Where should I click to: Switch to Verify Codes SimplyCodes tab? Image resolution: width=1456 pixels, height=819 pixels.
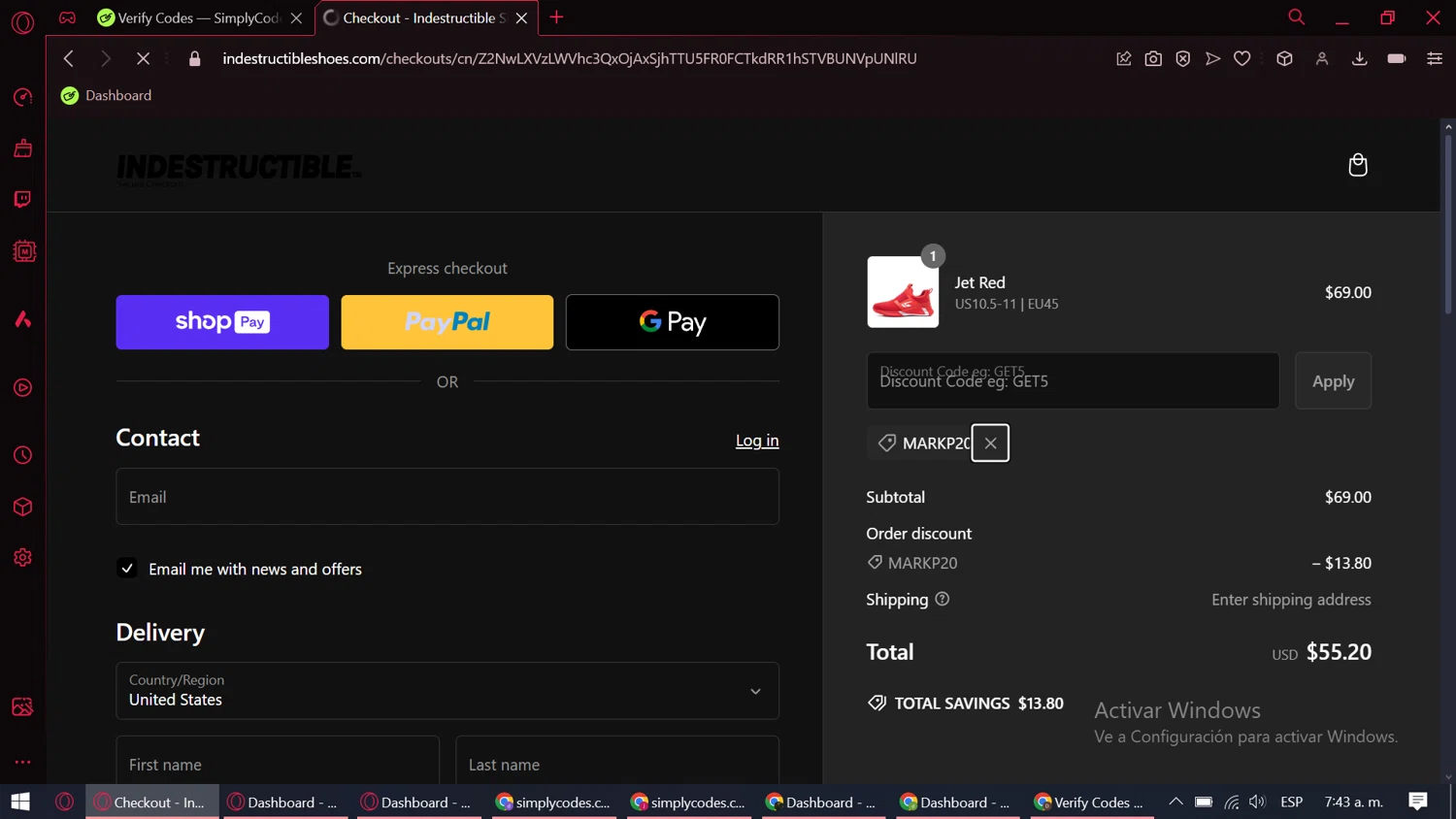coord(199,17)
